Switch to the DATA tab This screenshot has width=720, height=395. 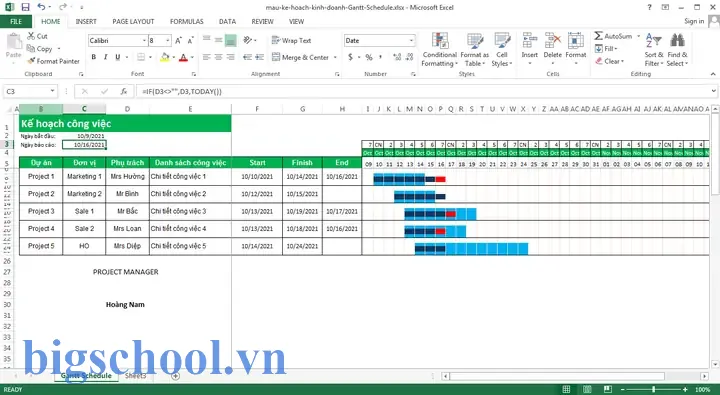tap(227, 22)
